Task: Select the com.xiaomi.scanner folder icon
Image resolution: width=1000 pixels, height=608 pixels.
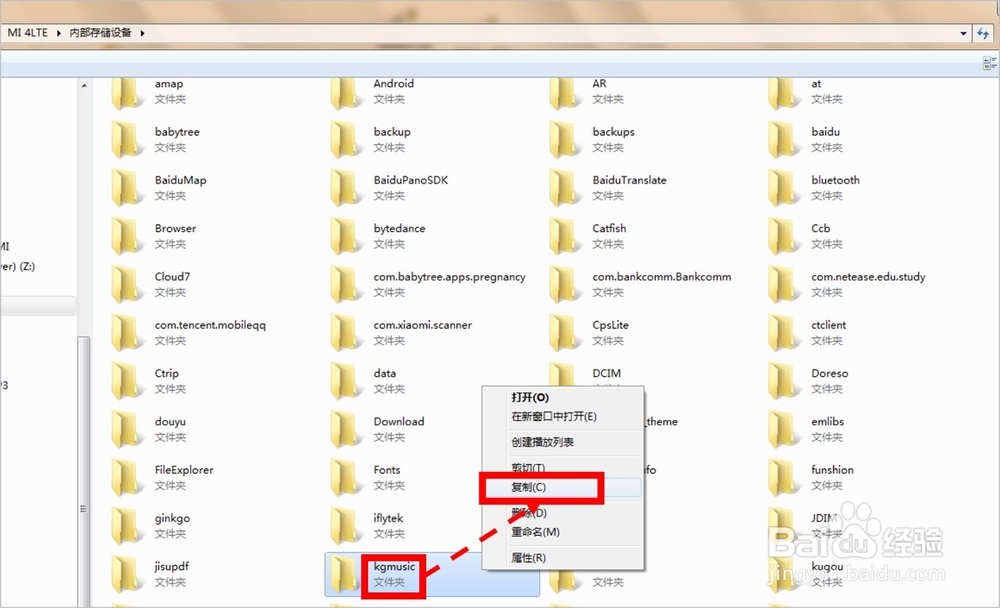Action: point(345,333)
